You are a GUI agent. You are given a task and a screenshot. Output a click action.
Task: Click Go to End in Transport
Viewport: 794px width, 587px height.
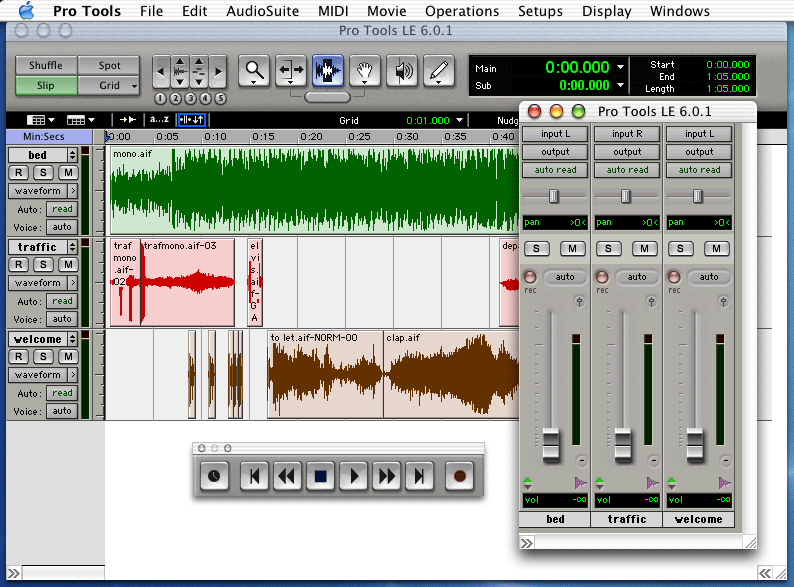coord(420,476)
